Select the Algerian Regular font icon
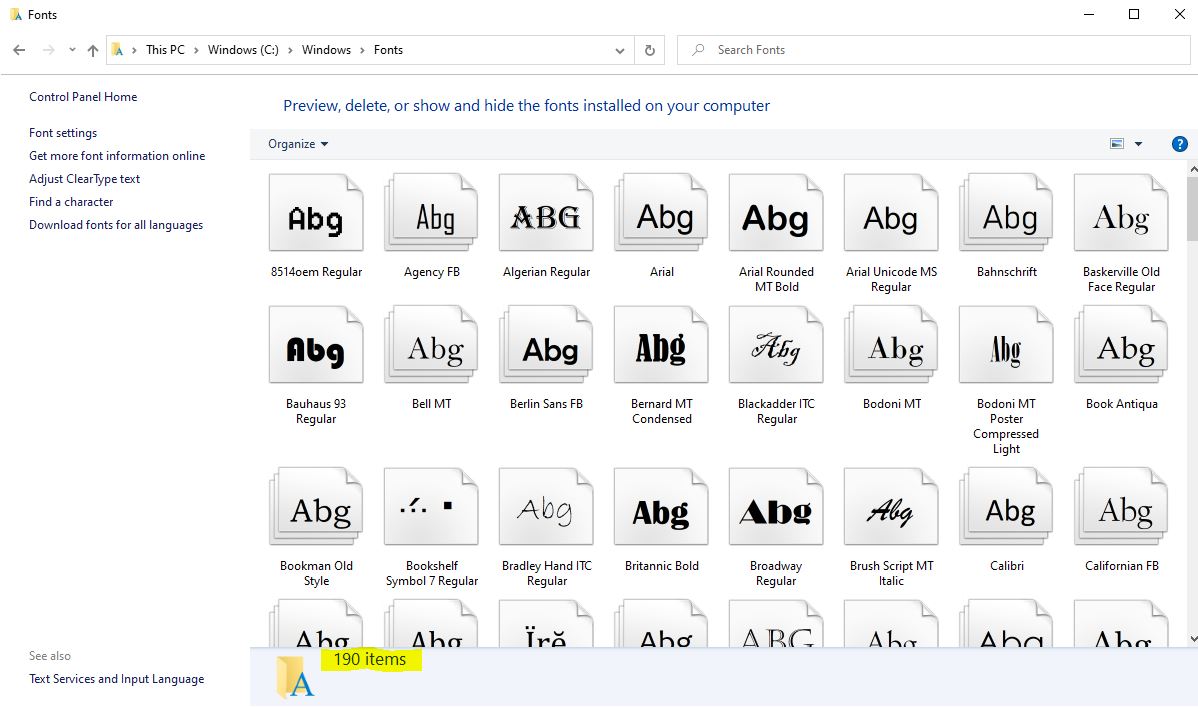The height and width of the screenshot is (707, 1198). [546, 215]
